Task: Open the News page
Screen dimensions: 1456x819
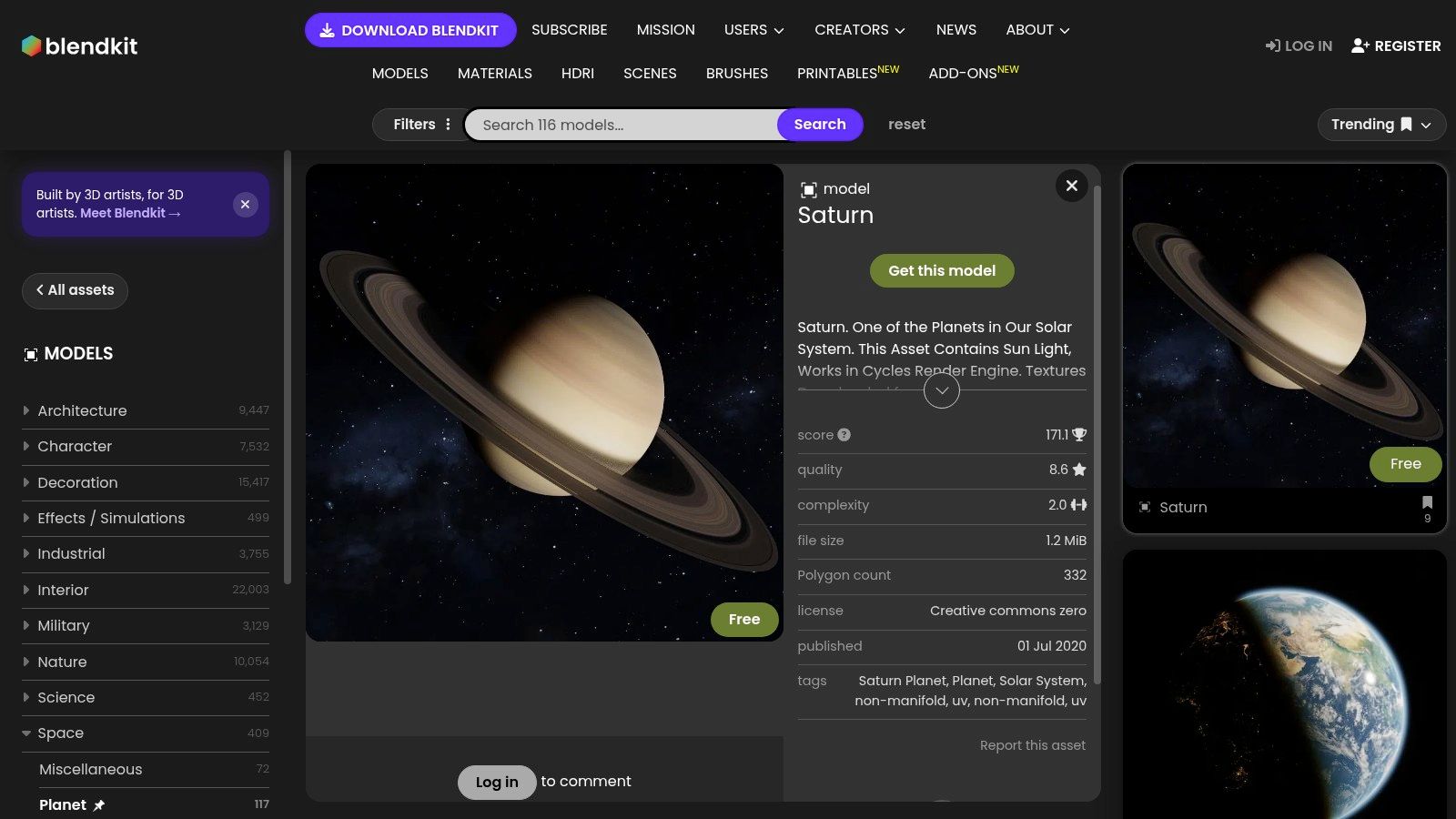Action: click(x=956, y=30)
